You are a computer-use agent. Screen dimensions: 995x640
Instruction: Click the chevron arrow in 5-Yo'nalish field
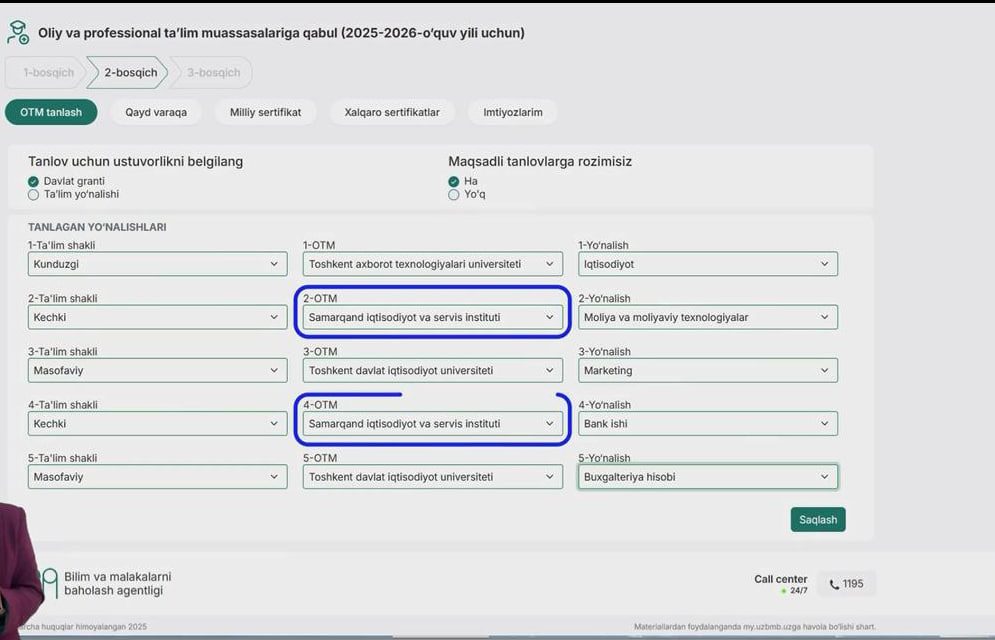click(824, 477)
